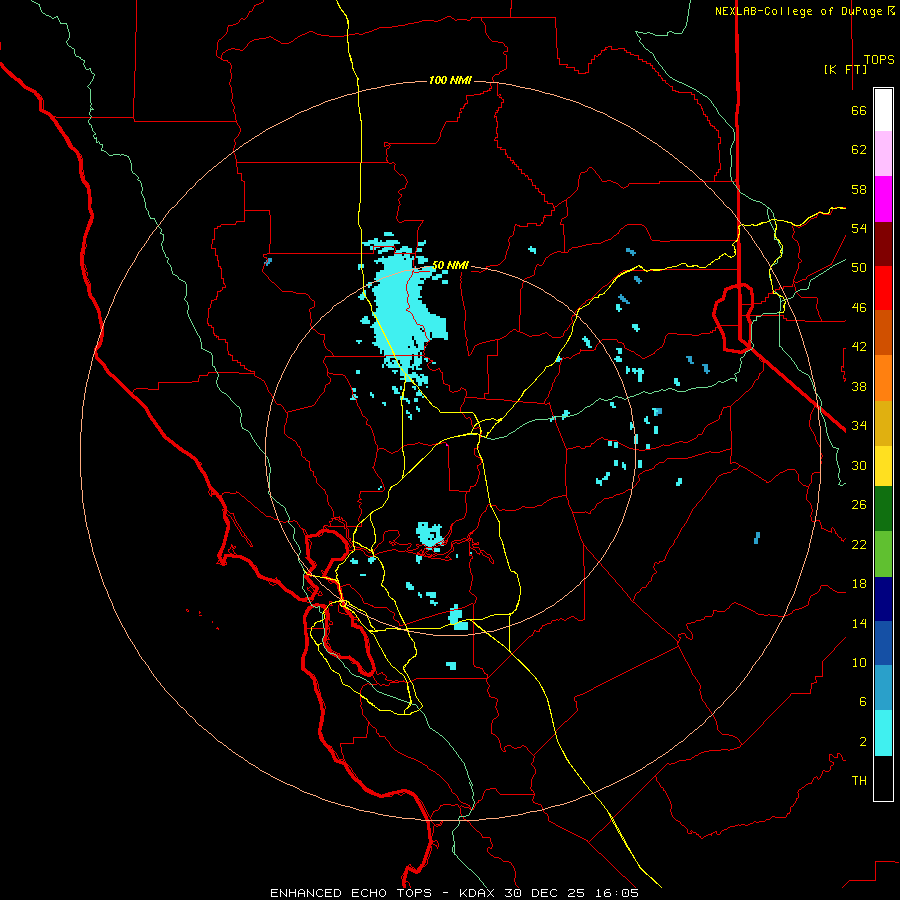Click the bright red legend swatch
Viewport: 900px width, 900px height.
pos(883,288)
